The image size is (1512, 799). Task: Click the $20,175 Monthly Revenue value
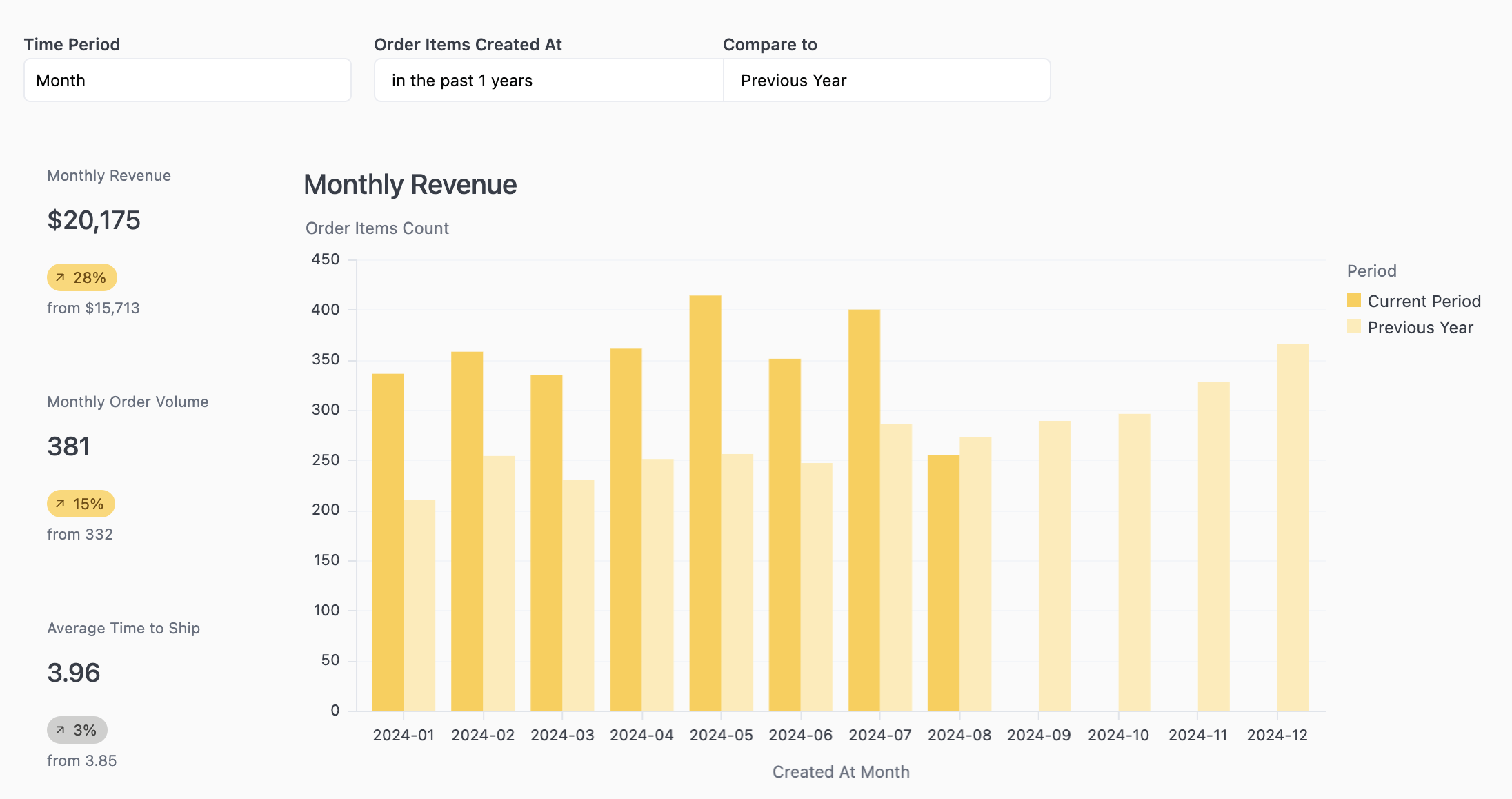[94, 220]
